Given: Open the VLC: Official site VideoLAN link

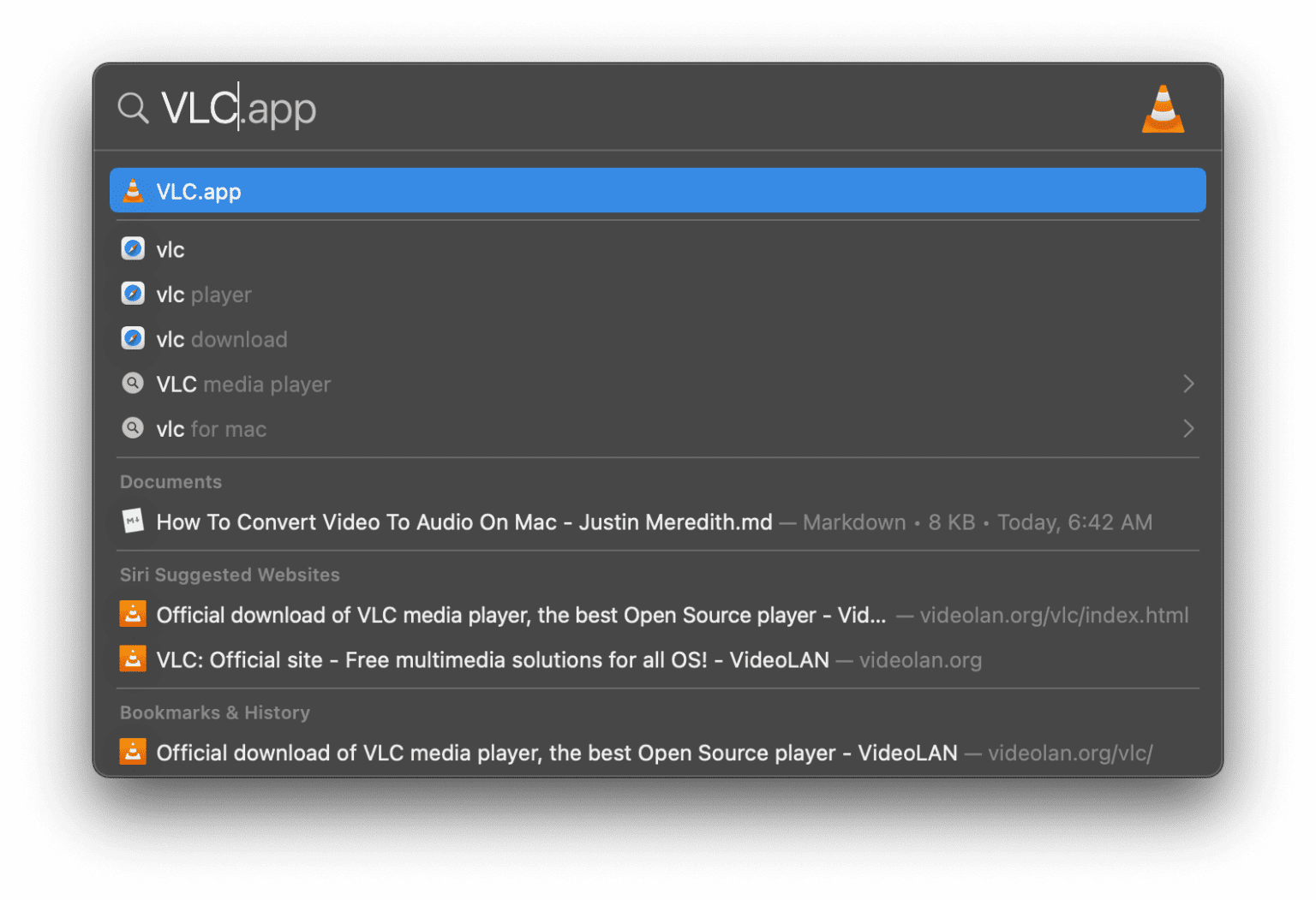Looking at the screenshot, I should tap(493, 659).
